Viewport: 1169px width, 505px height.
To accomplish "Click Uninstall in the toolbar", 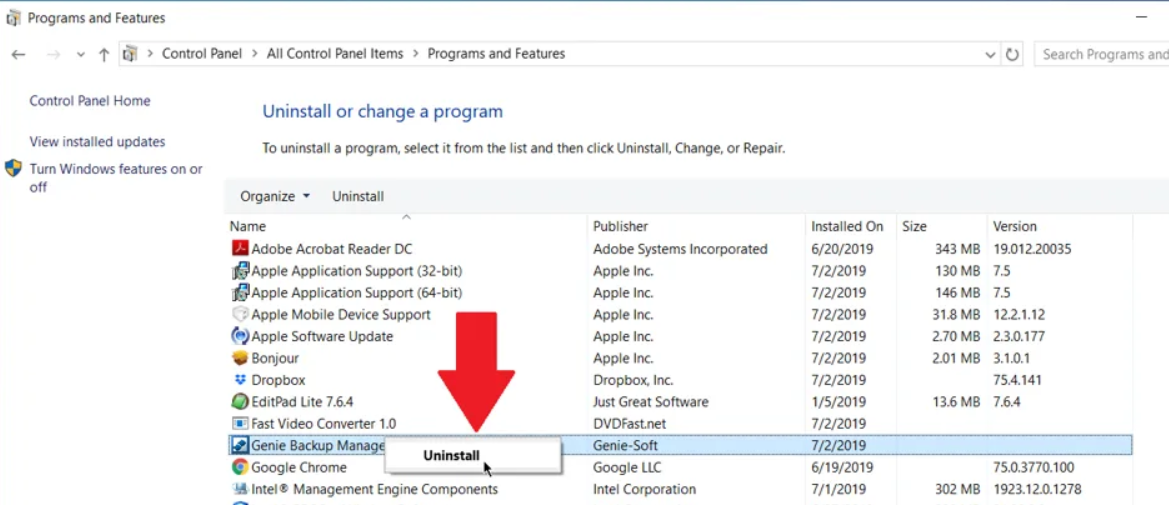I will coord(358,196).
